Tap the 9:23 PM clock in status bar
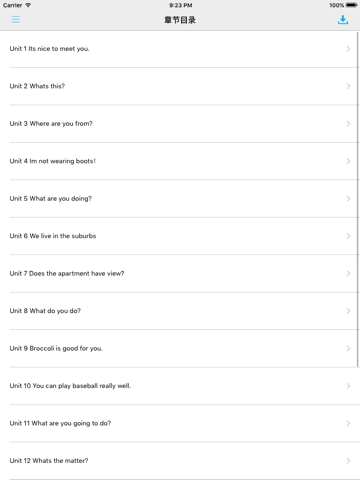 coord(180,5)
